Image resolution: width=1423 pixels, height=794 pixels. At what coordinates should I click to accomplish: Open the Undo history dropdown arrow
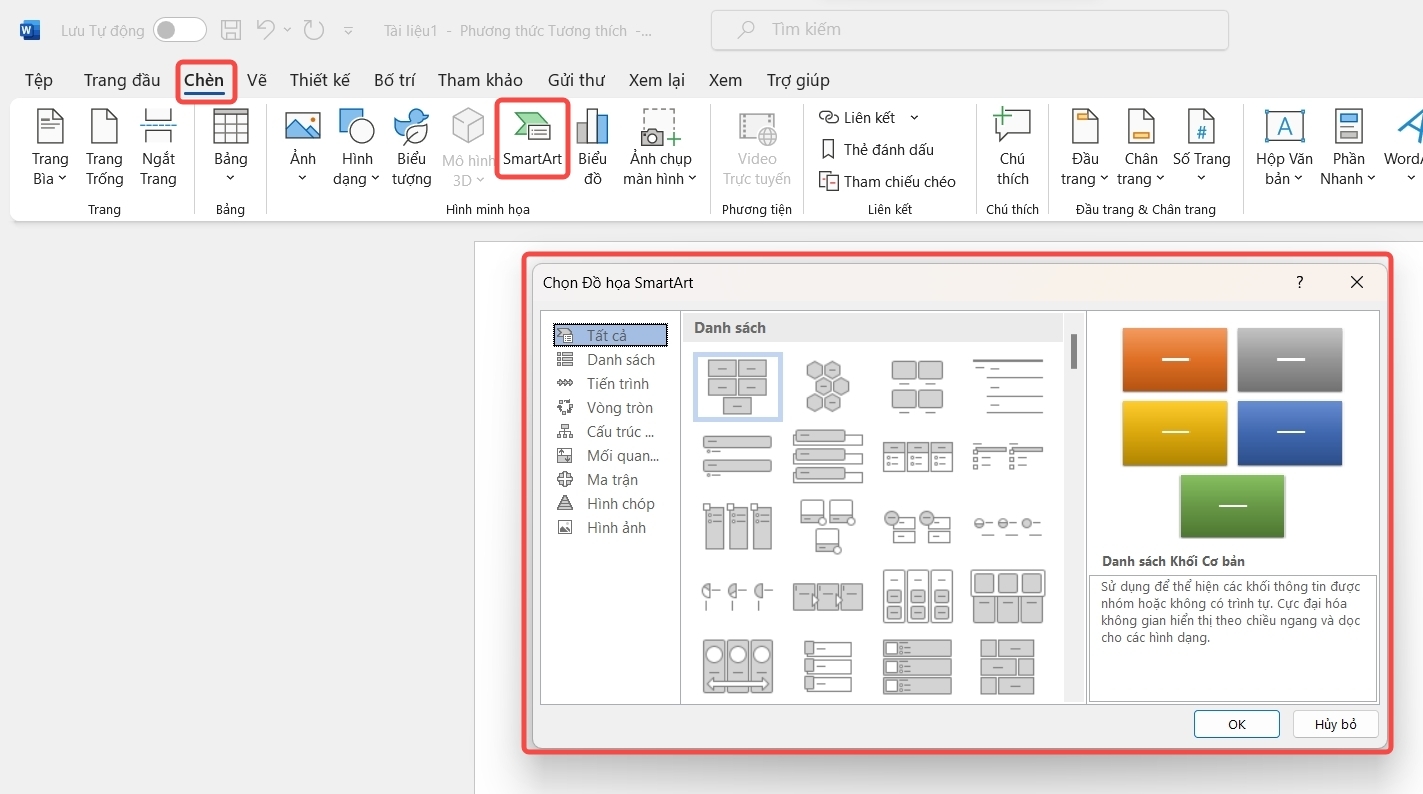point(288,30)
